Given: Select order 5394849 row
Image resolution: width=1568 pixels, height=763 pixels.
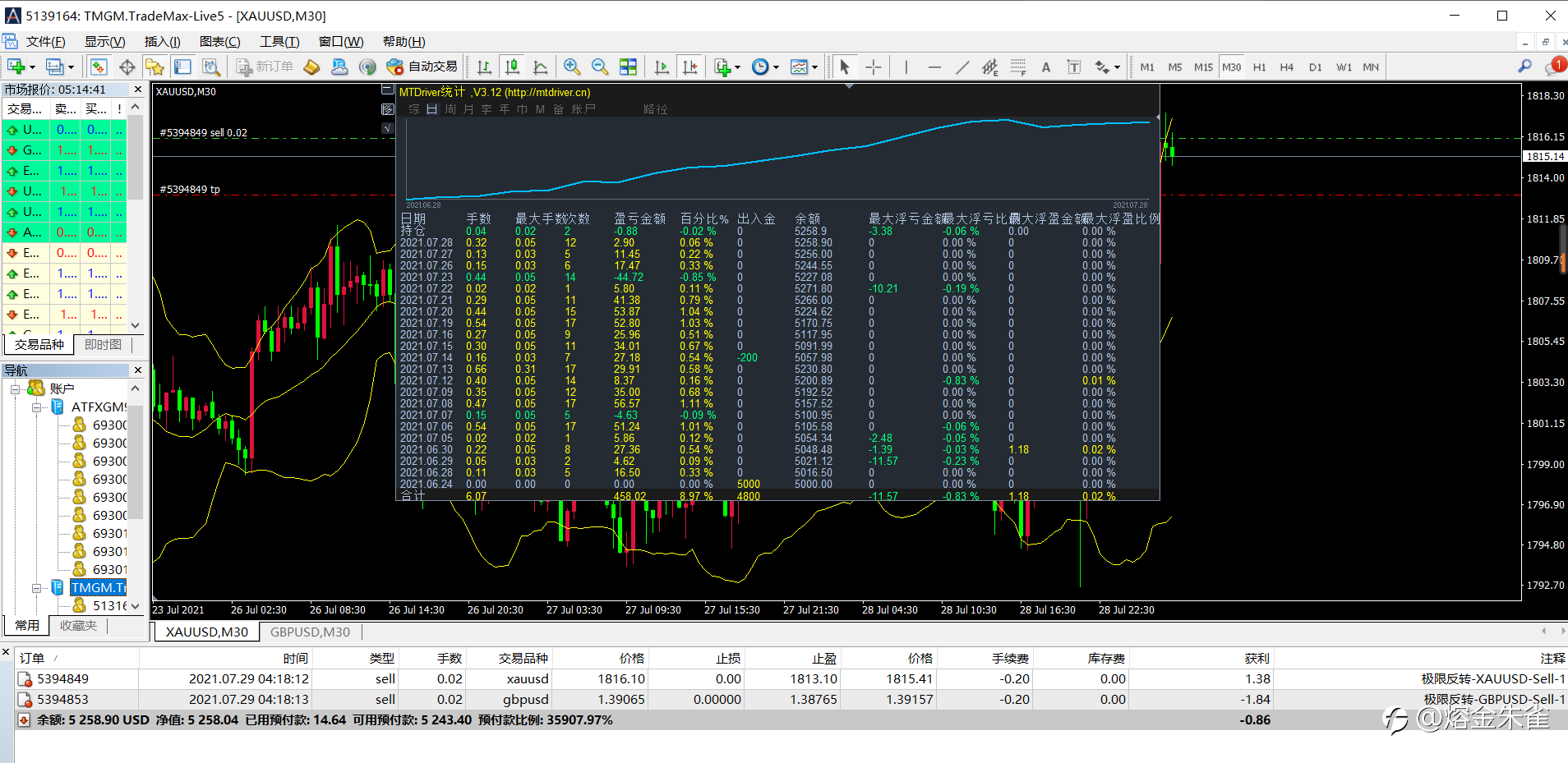Looking at the screenshot, I should 791,679.
